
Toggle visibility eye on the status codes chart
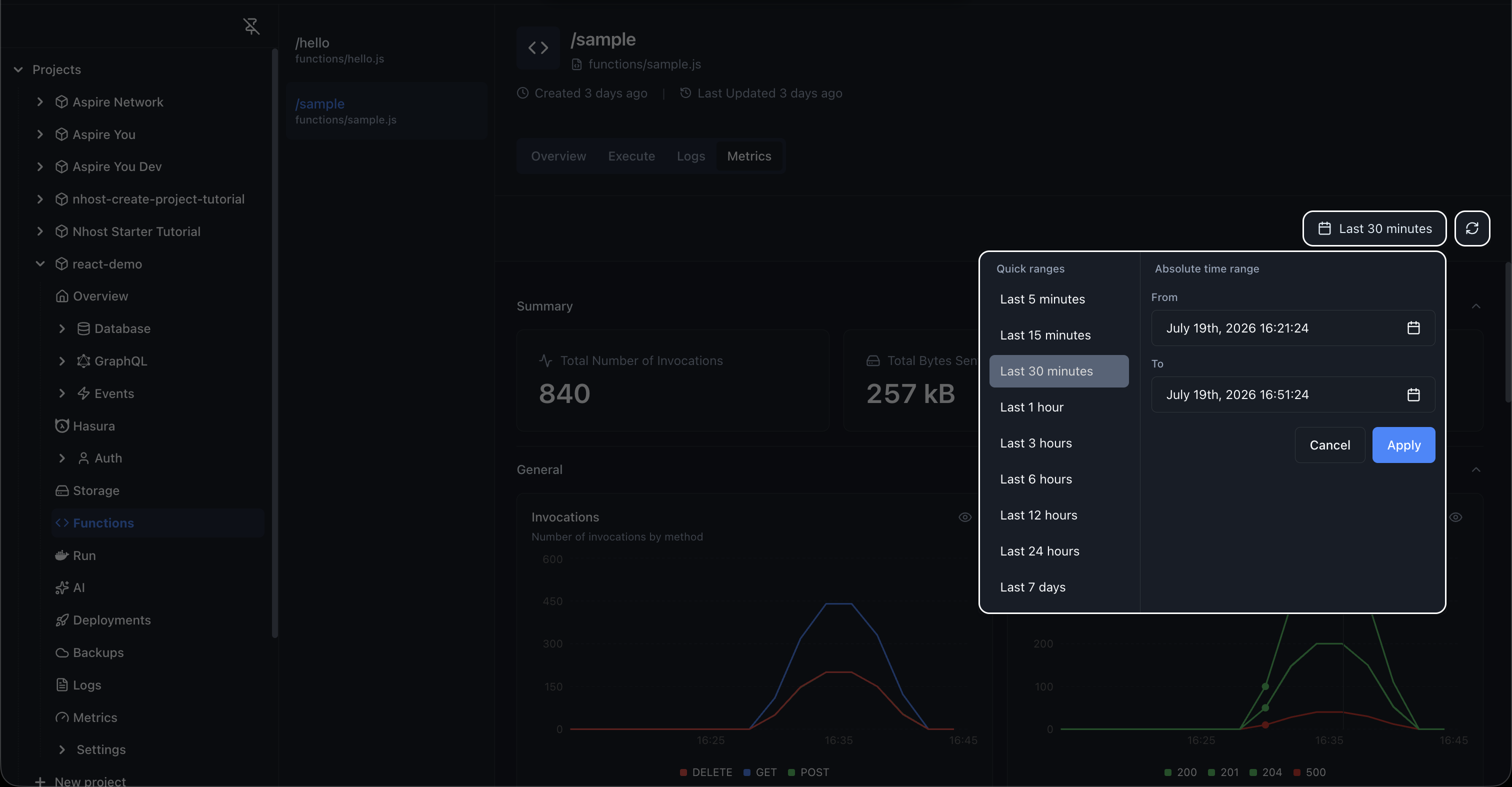click(1455, 517)
